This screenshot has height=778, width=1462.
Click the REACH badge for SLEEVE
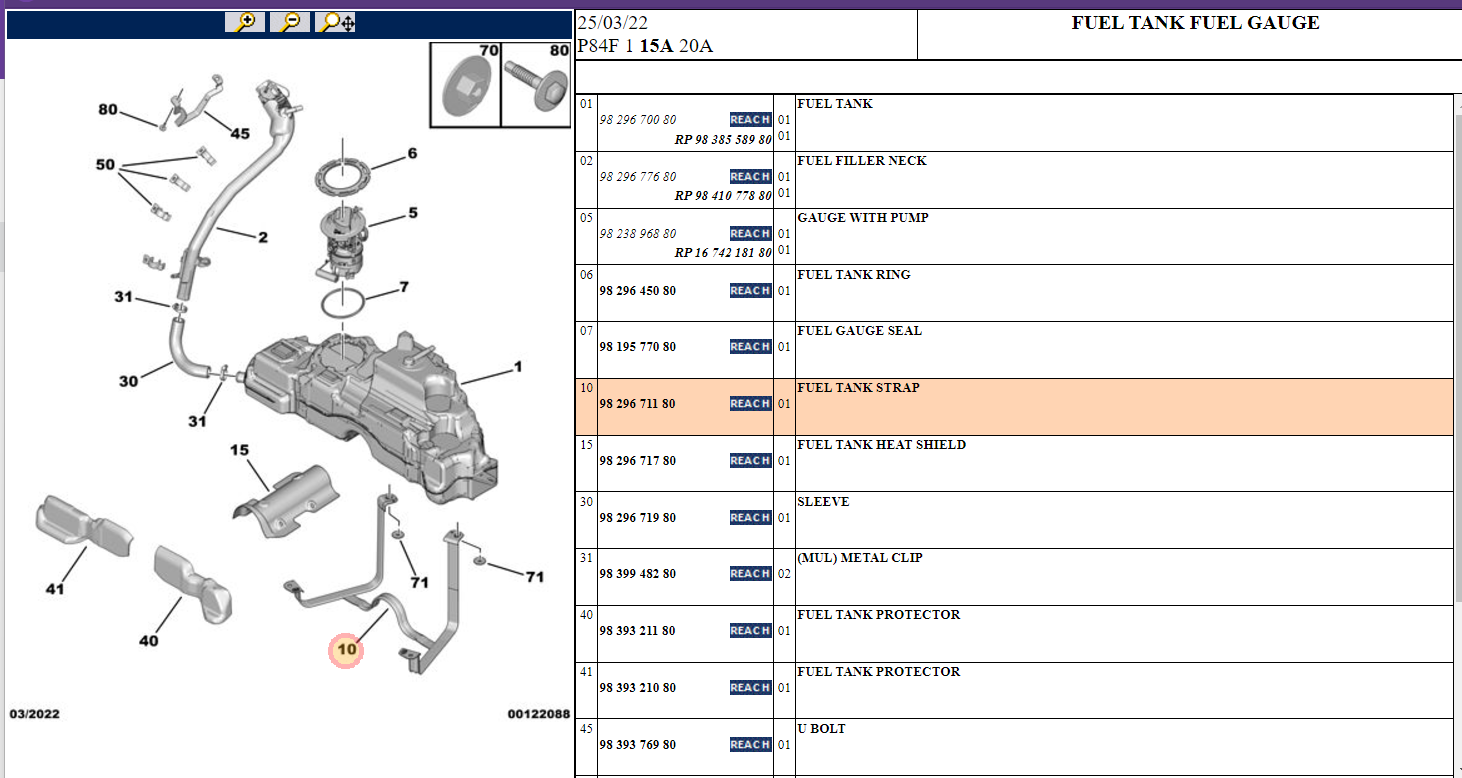[750, 518]
